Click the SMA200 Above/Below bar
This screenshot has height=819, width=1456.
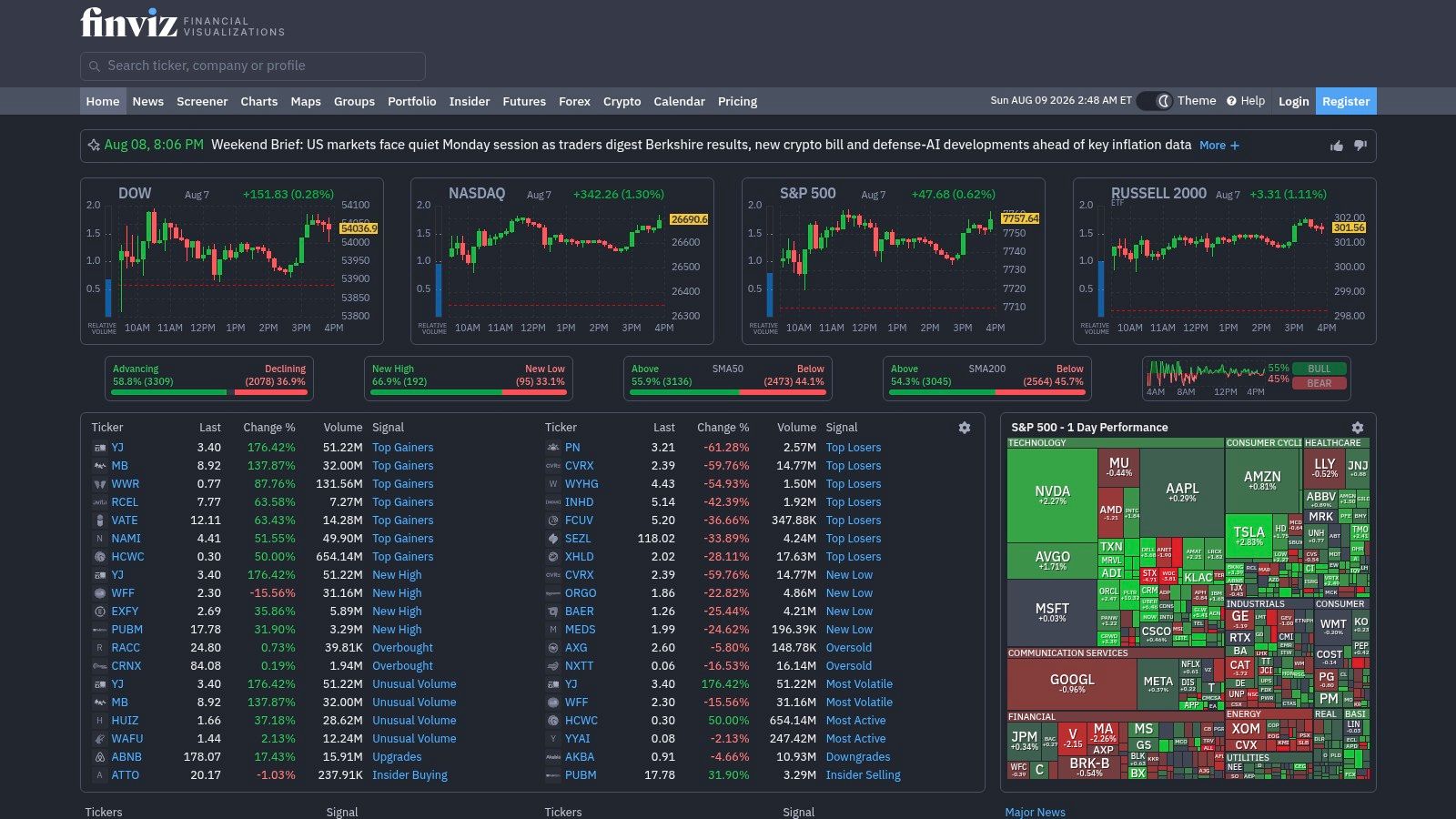tap(986, 392)
